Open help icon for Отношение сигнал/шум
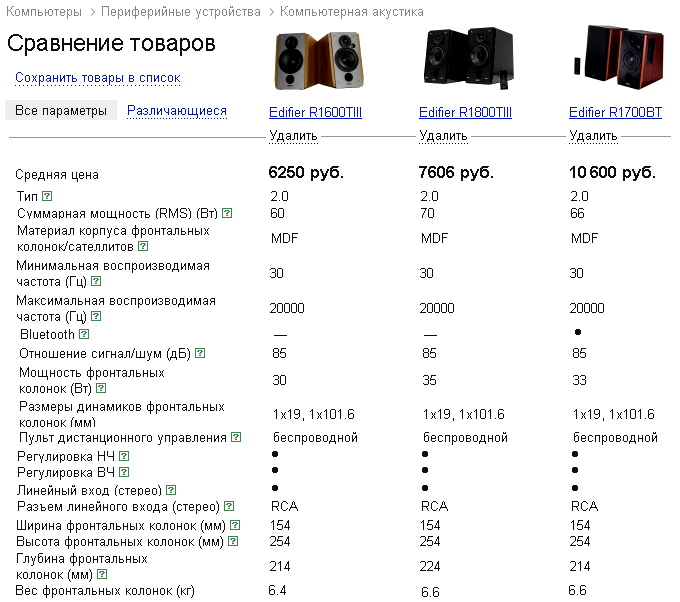 201,353
